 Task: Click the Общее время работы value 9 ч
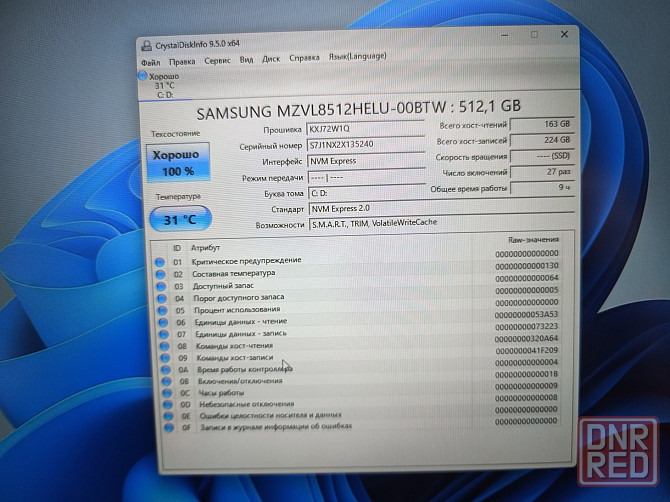pos(543,188)
